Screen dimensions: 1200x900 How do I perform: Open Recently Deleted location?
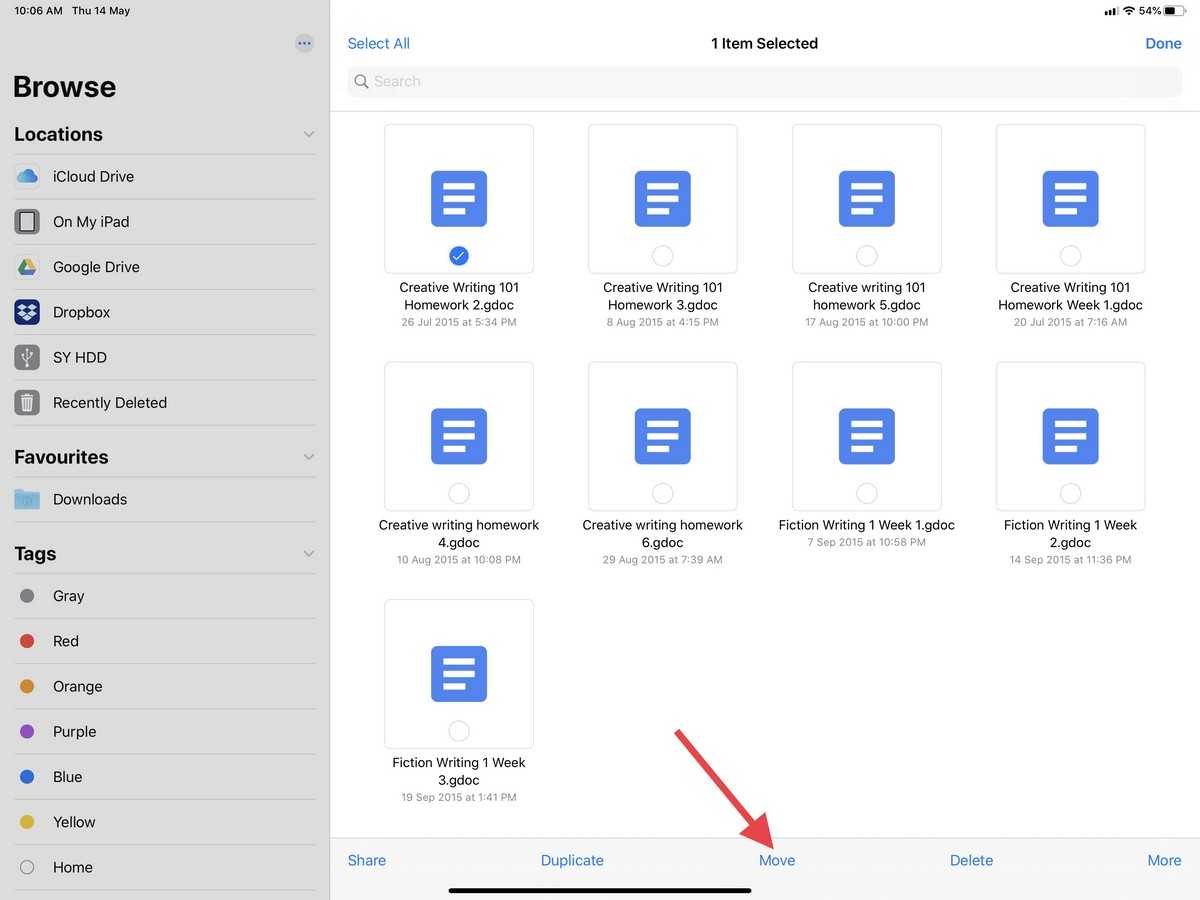[x=165, y=403]
